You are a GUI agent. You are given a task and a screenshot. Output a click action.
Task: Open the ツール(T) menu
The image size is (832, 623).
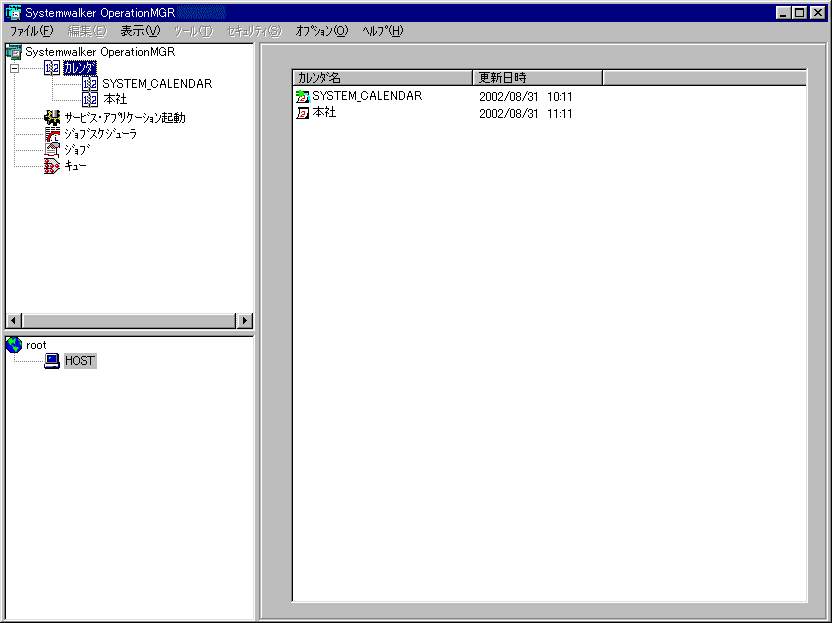193,31
